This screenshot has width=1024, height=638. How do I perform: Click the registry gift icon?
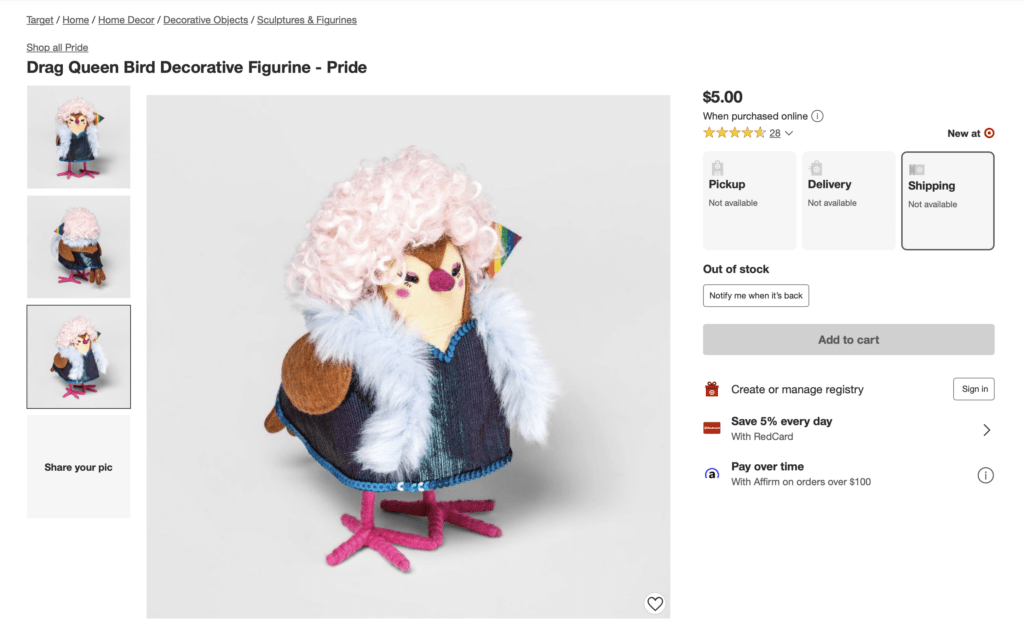712,389
